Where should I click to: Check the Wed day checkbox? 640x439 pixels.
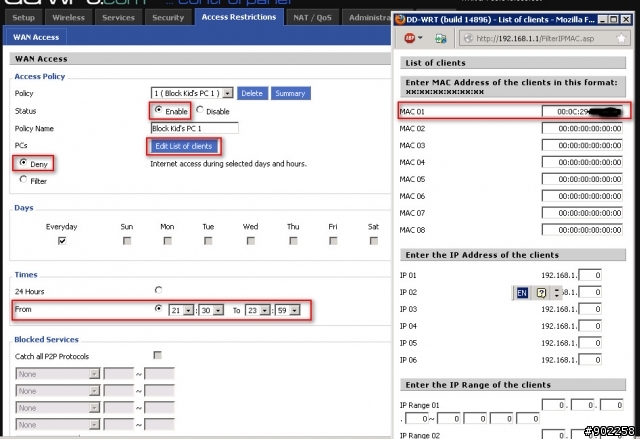(x=251, y=241)
